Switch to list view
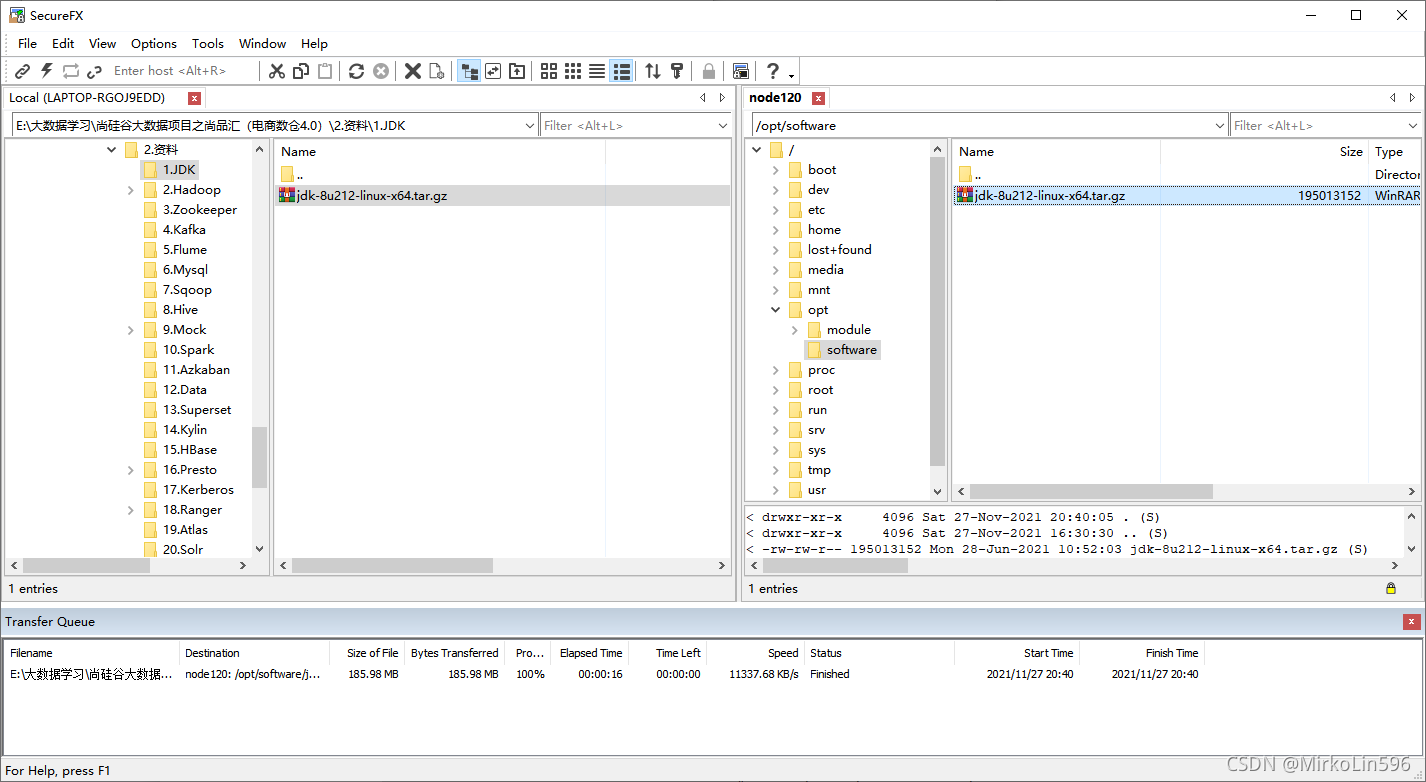This screenshot has height=782, width=1426. point(597,71)
